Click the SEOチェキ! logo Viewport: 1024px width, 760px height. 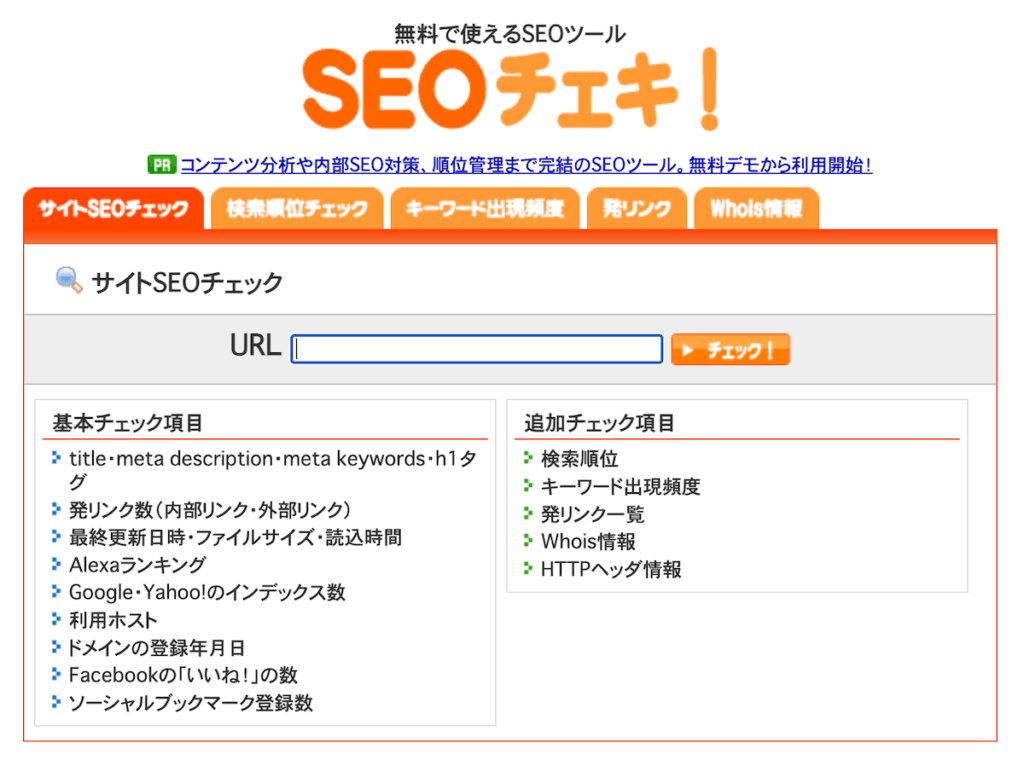(510, 90)
